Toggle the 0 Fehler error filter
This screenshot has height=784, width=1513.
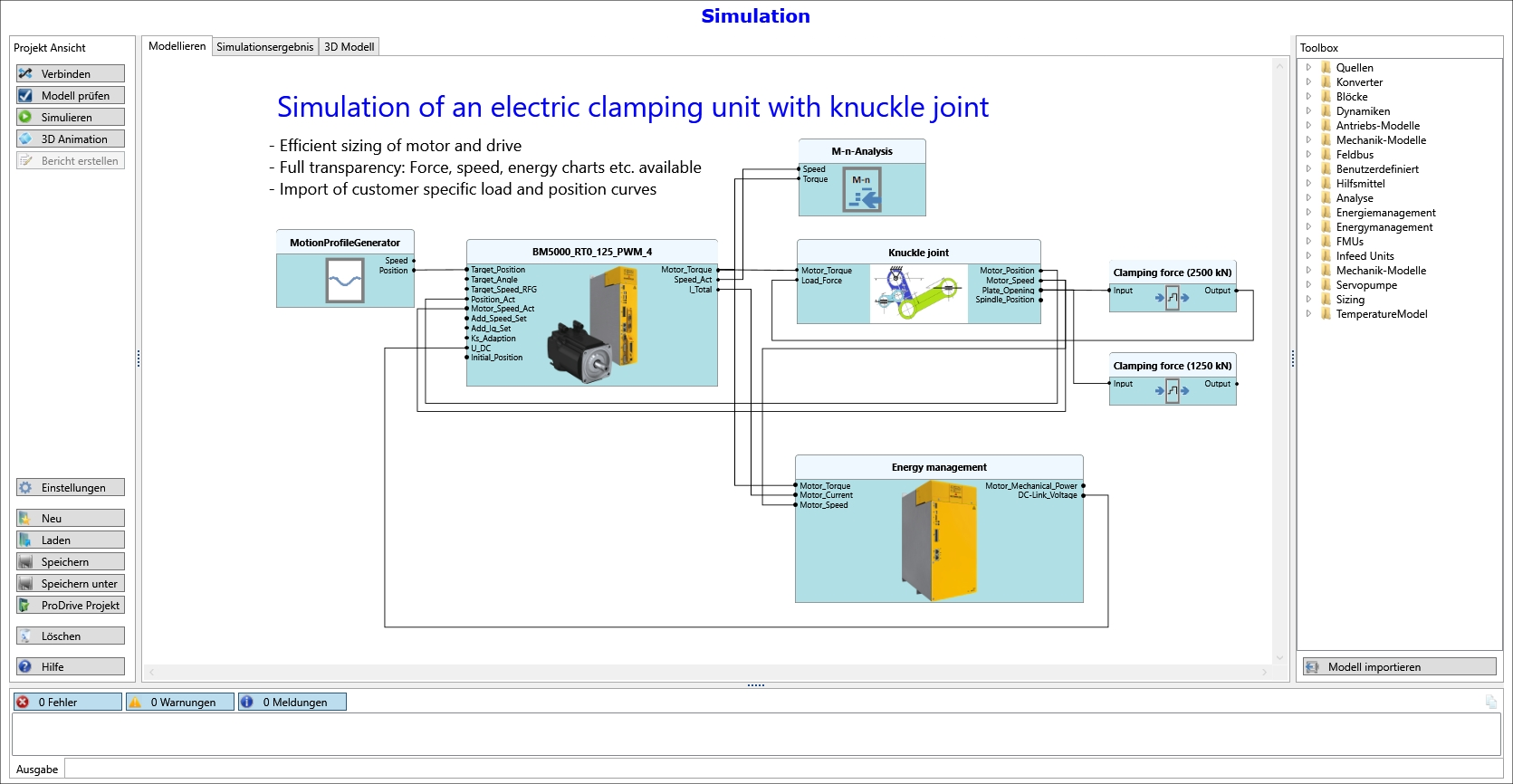(x=67, y=702)
